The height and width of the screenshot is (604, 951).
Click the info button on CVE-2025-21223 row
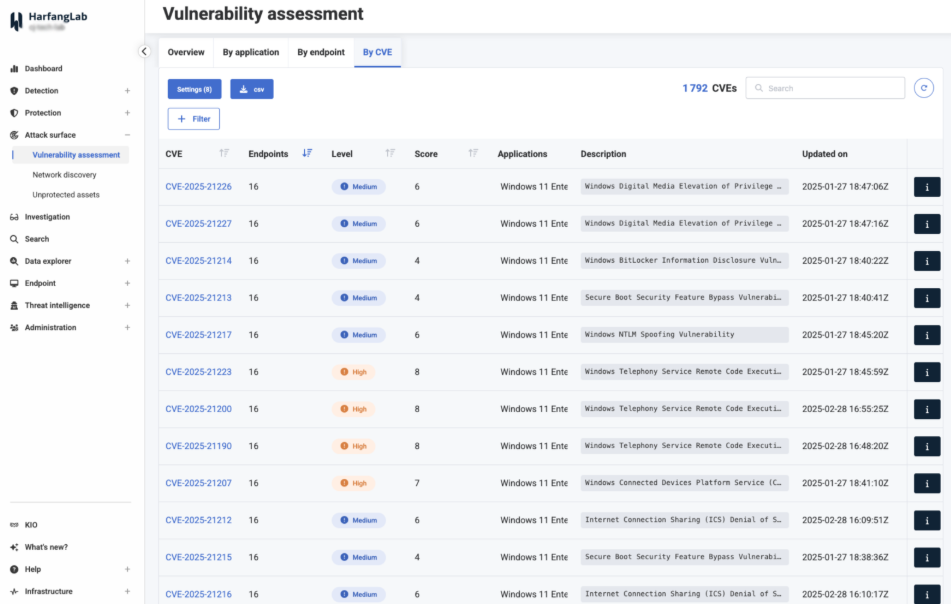pyautogui.click(x=927, y=372)
